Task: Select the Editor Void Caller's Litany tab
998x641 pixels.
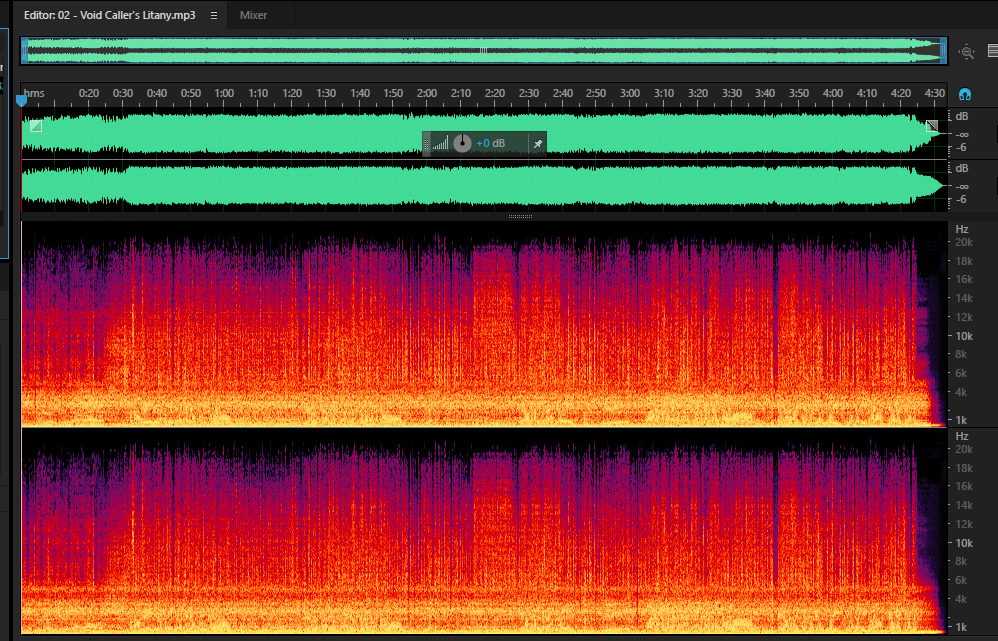Action: point(109,15)
